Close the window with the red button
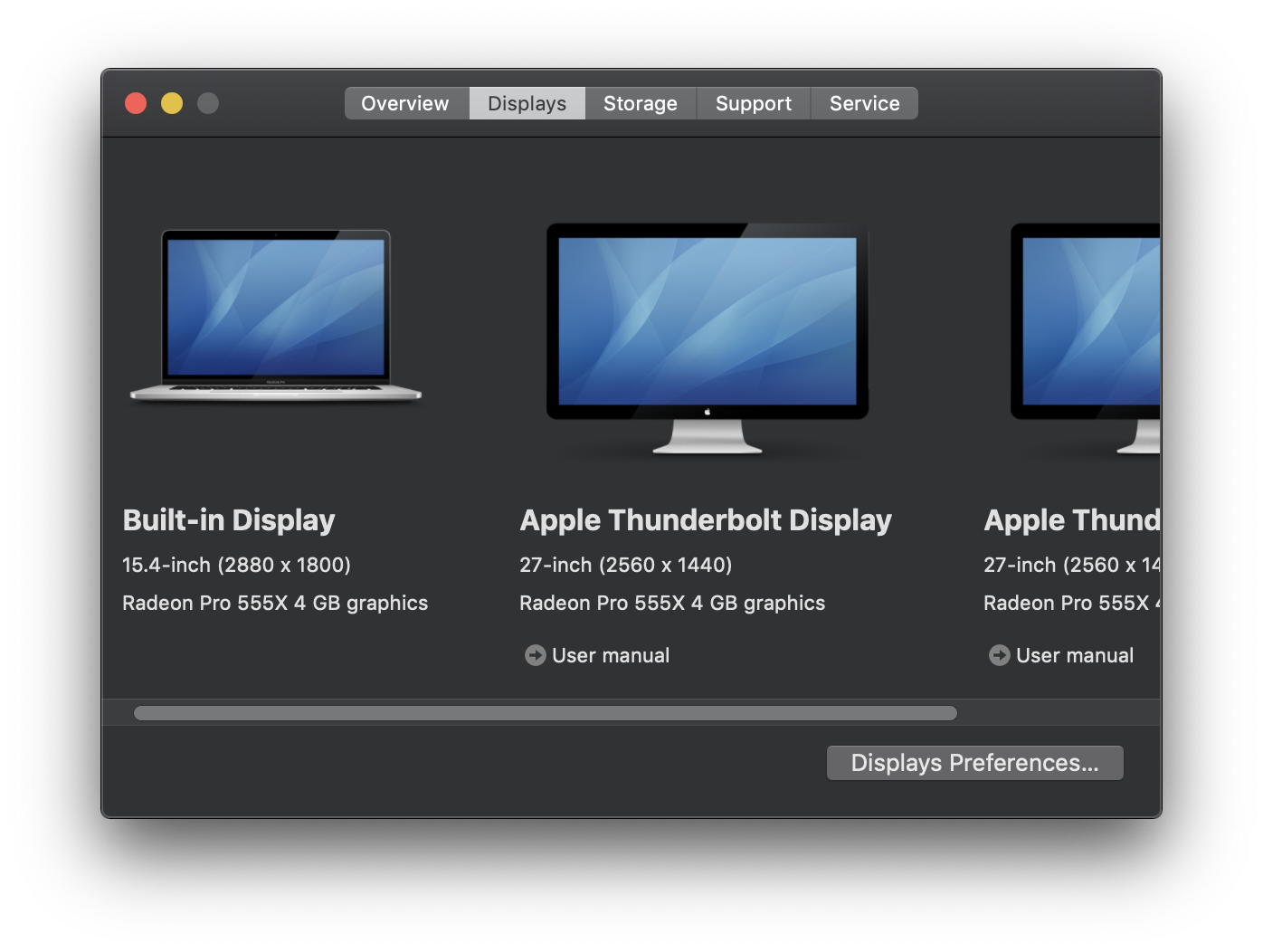Image resolution: width=1263 pixels, height=952 pixels. coord(136,103)
